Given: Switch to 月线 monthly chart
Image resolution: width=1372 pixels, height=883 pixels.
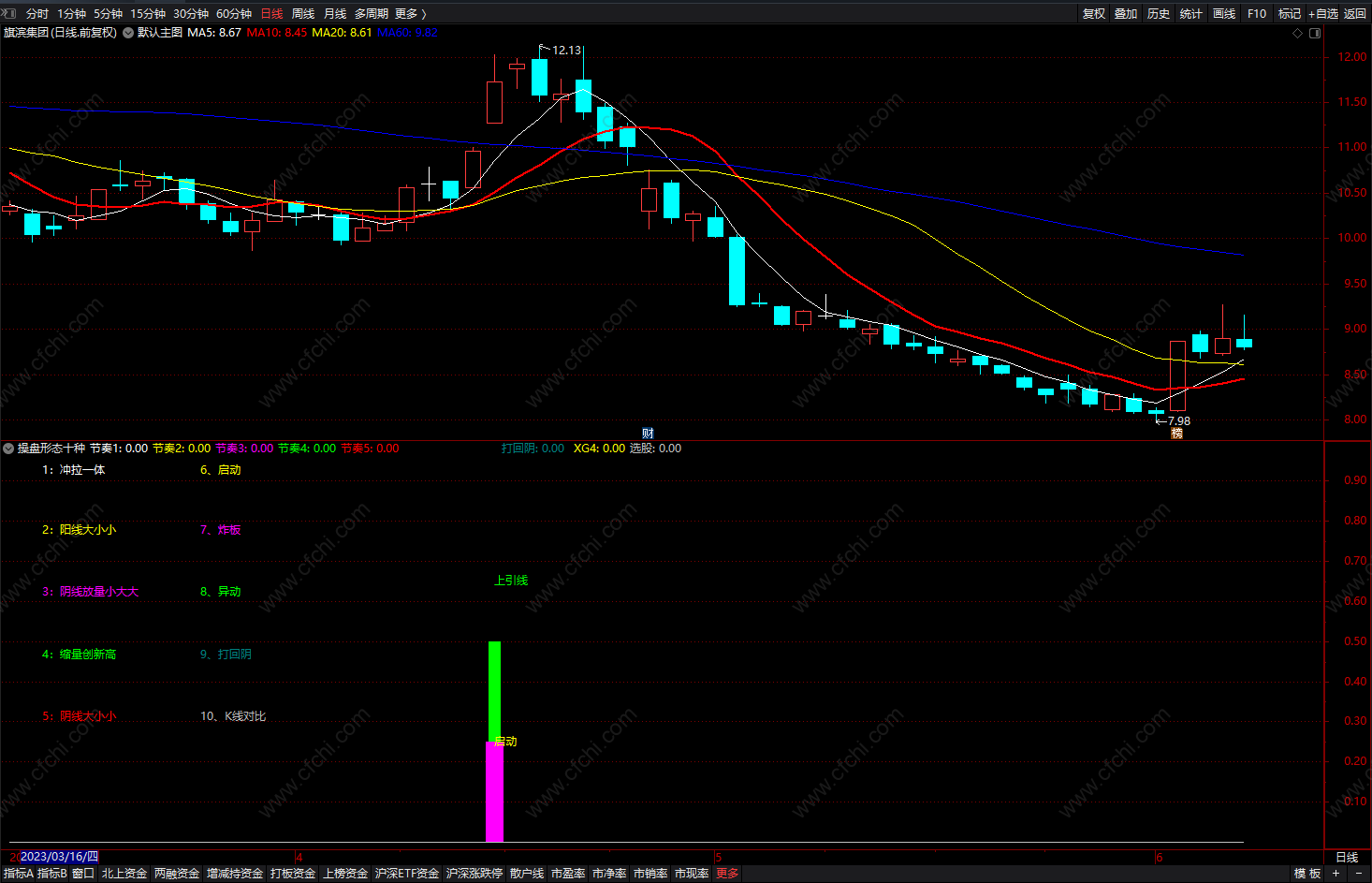Looking at the screenshot, I should tap(335, 13).
